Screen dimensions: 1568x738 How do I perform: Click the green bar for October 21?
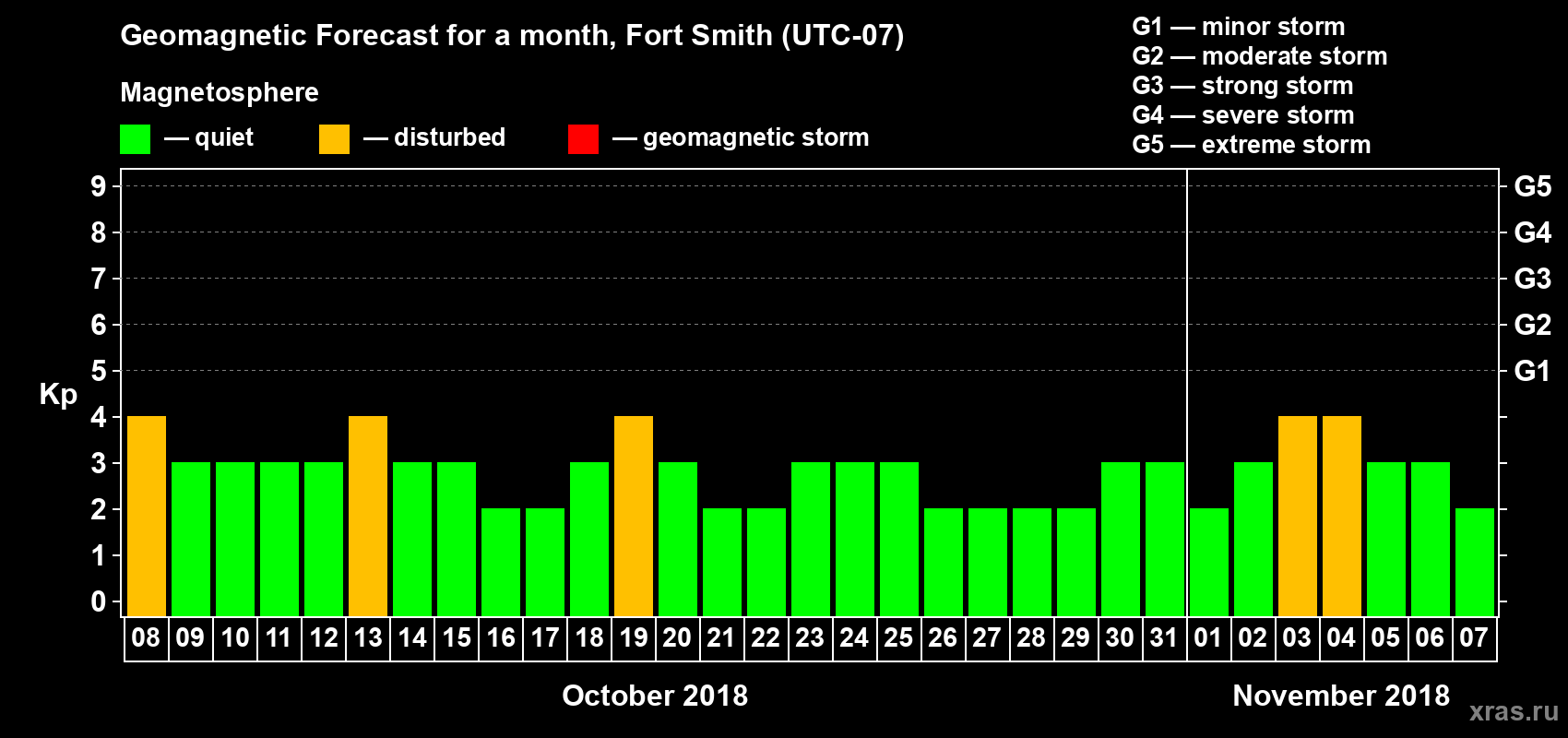pos(722,563)
